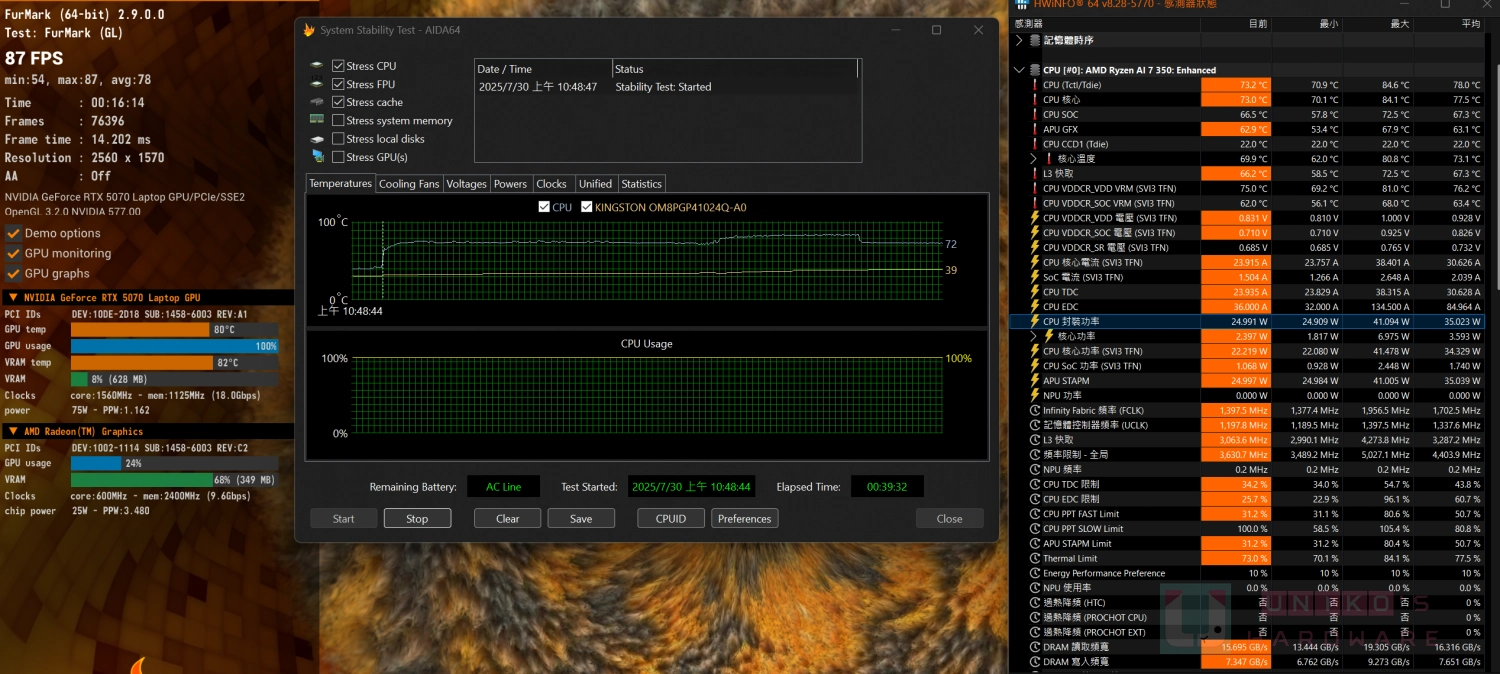Click clock icon of DRAM 讀取頻寬 row
The width and height of the screenshot is (1500, 674).
1035,647
